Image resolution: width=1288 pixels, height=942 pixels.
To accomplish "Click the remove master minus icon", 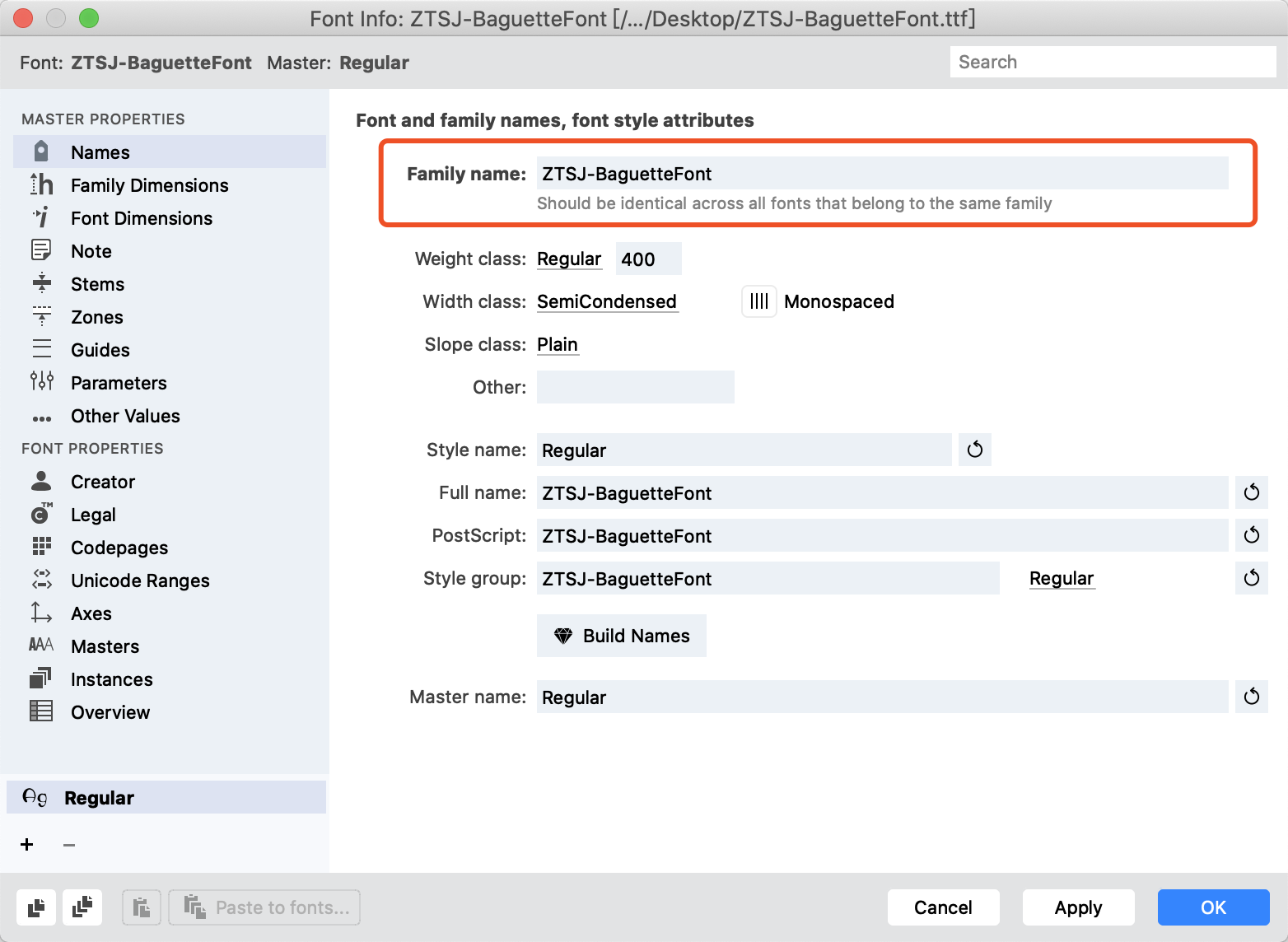I will [69, 844].
